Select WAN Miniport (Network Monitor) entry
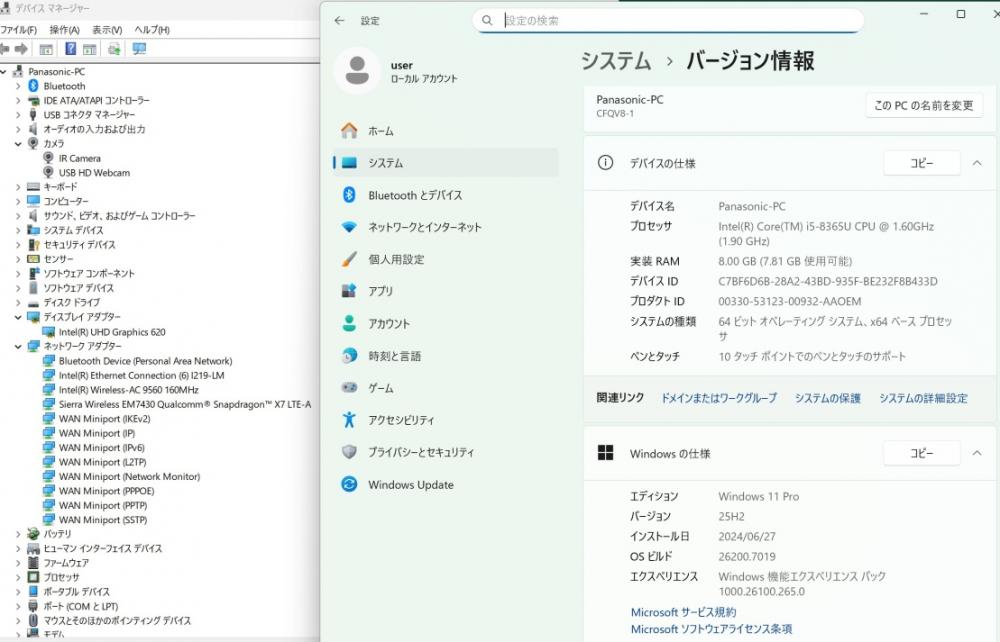This screenshot has height=642, width=1000. pyautogui.click(x=129, y=477)
